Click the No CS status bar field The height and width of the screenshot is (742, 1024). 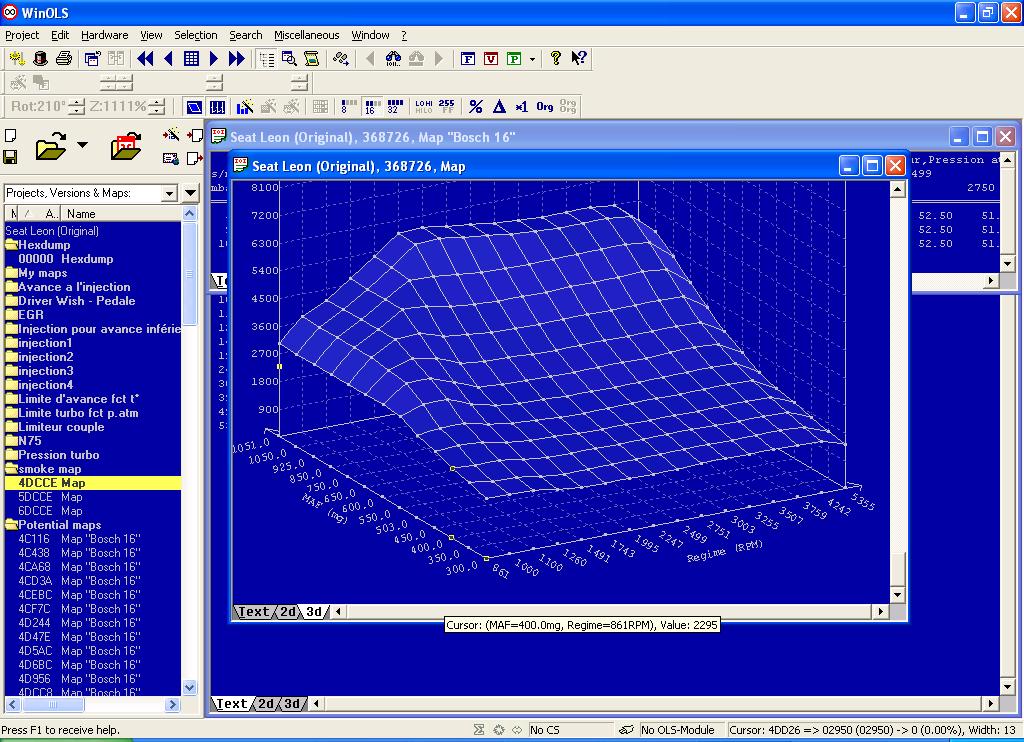click(x=569, y=730)
